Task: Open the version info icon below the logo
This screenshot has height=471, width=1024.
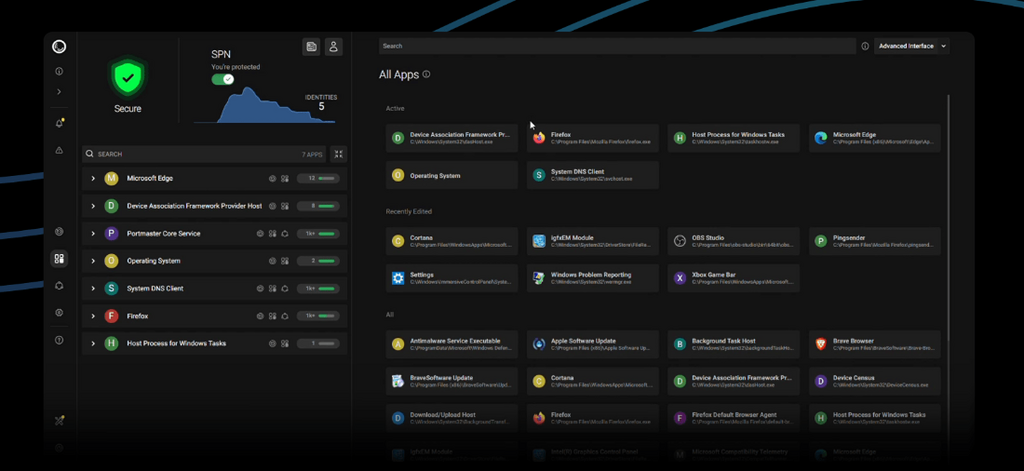Action: coord(59,71)
